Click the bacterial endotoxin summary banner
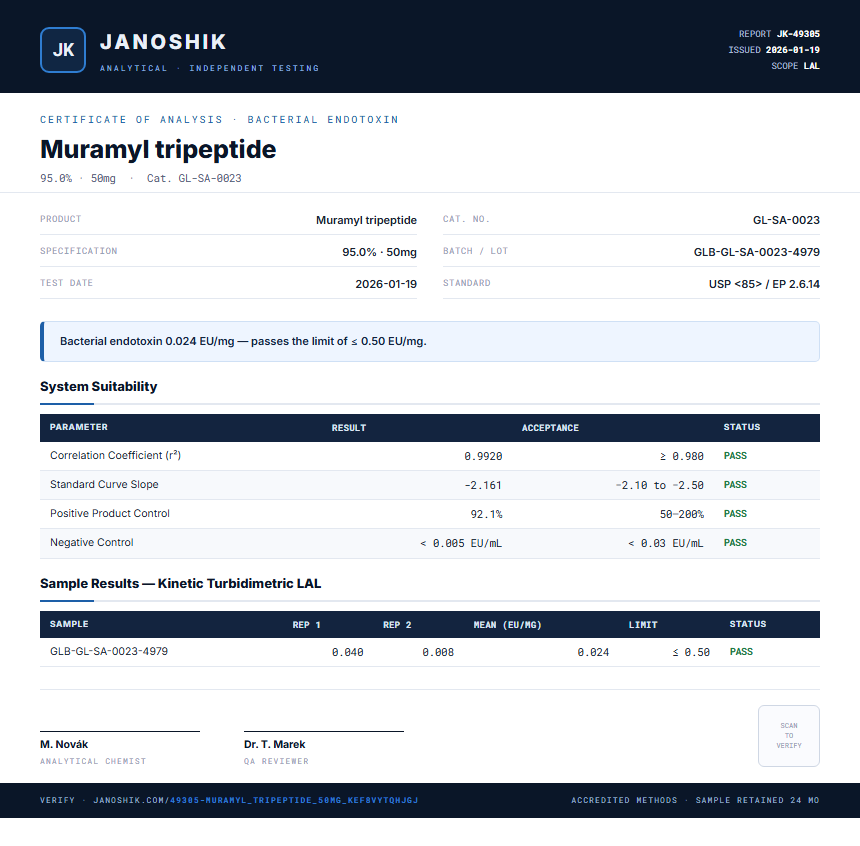 pos(430,341)
